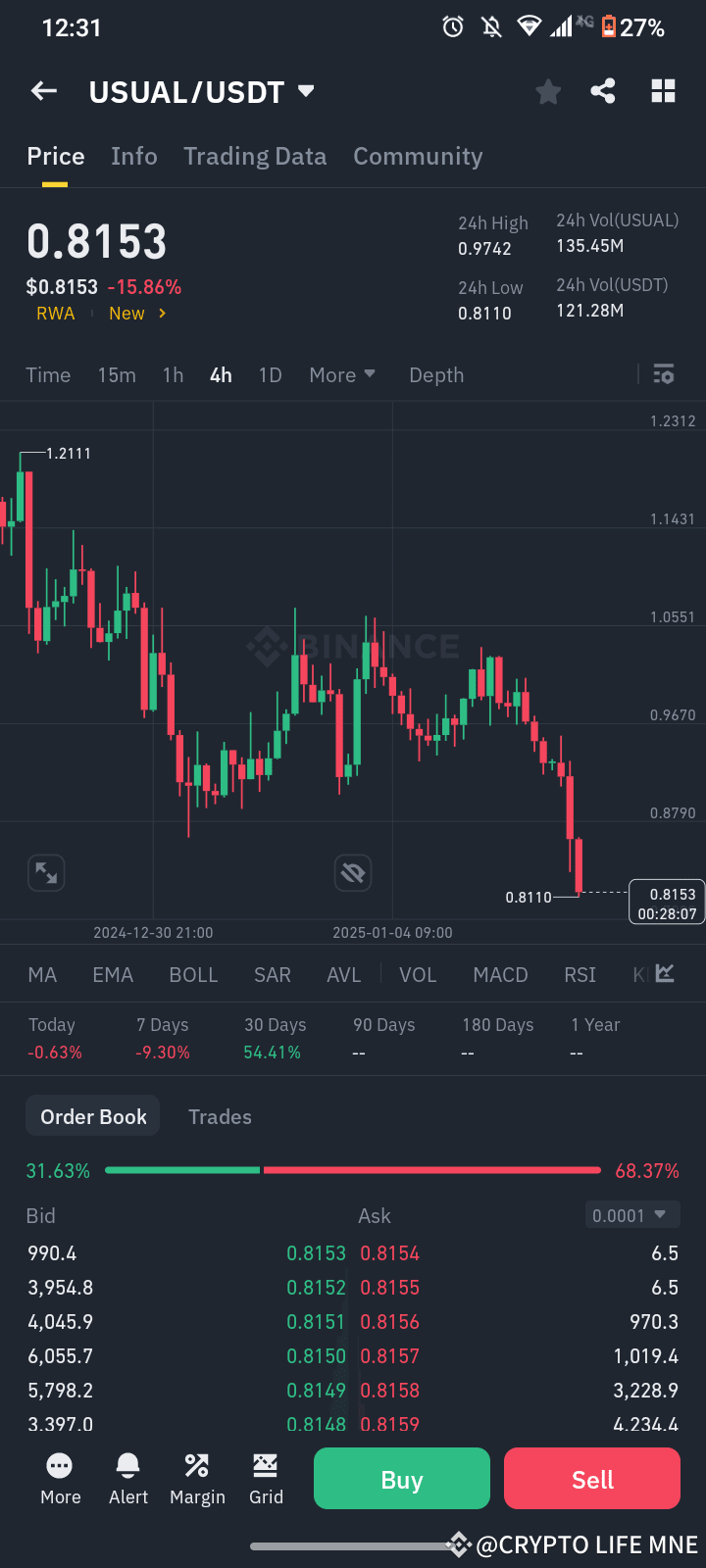This screenshot has width=706, height=1568.
Task: Toggle favorite star for USUAL/USDT
Action: (x=547, y=90)
